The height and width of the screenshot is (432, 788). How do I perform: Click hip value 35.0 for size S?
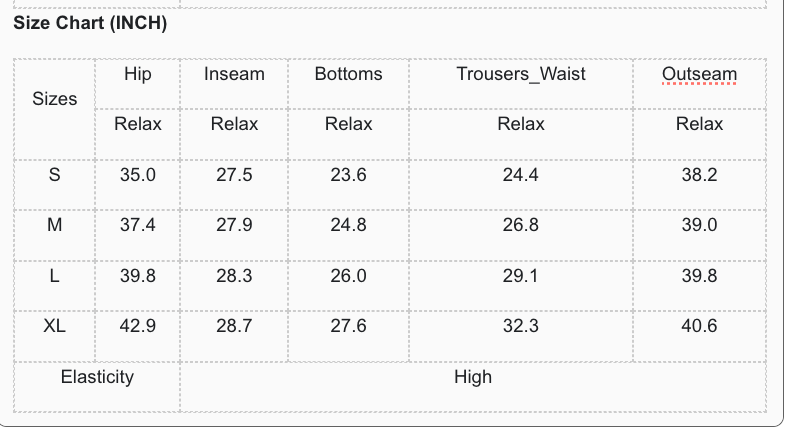click(138, 175)
